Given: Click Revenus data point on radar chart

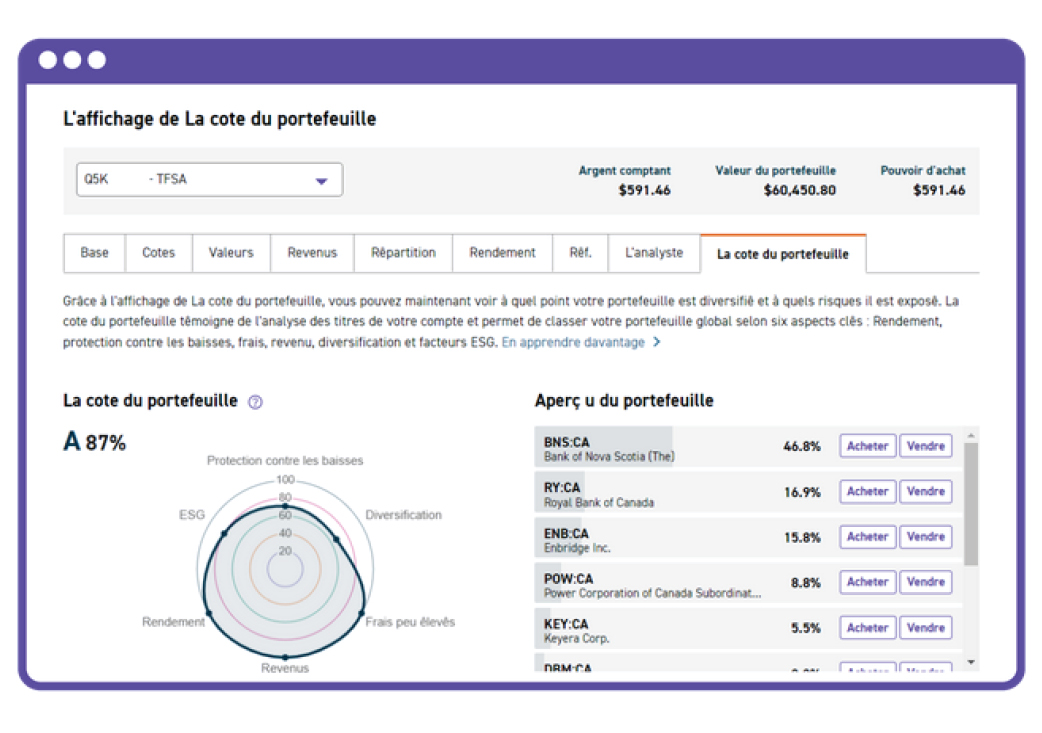Looking at the screenshot, I should (x=285, y=655).
